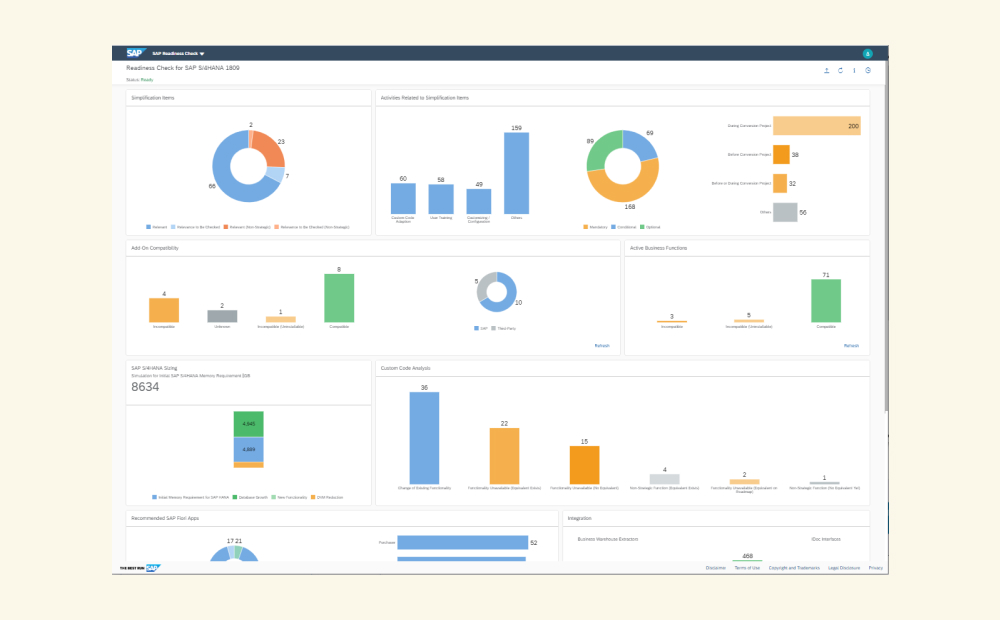Viewport: 1000px width, 620px height.
Task: Click the information icon in page toolbar
Action: (855, 71)
